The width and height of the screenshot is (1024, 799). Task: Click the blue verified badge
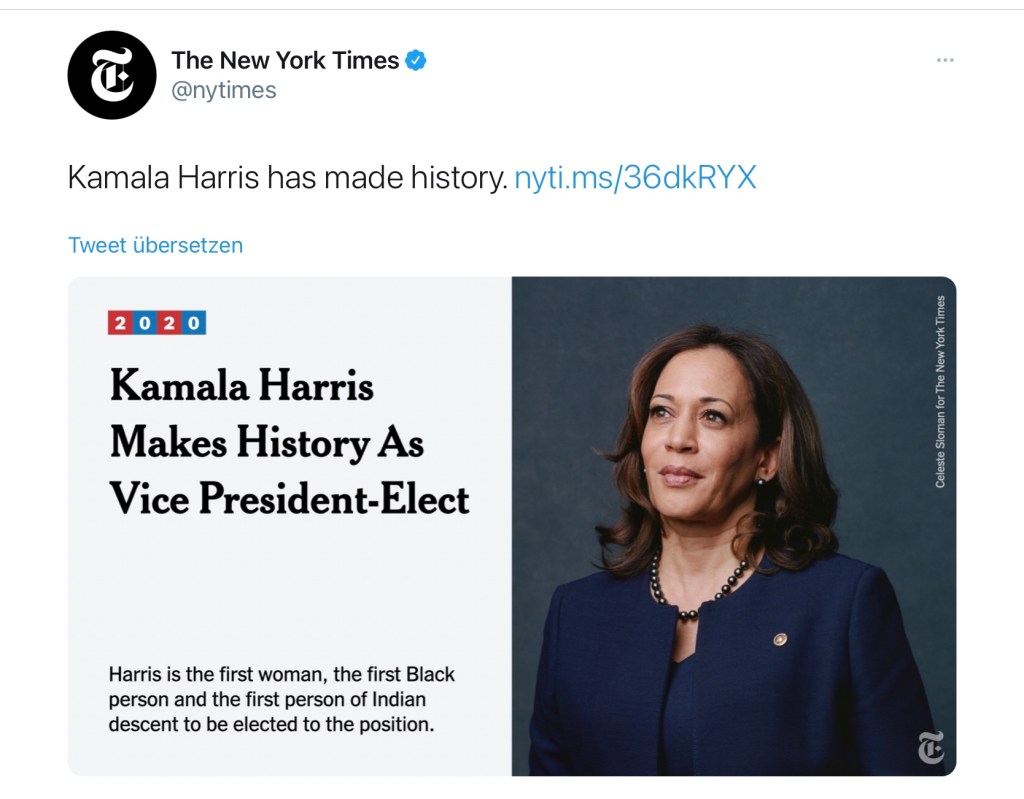pos(416,61)
